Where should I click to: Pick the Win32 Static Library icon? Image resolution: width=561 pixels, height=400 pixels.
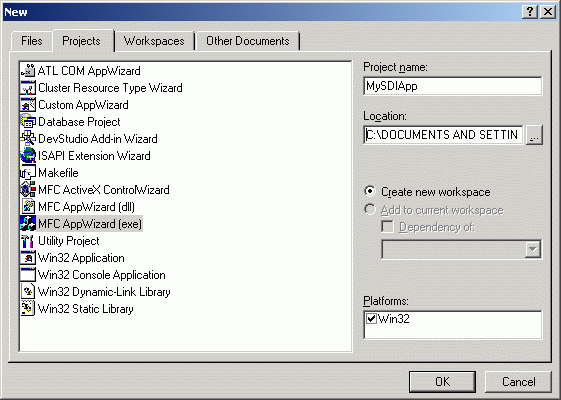(x=28, y=309)
